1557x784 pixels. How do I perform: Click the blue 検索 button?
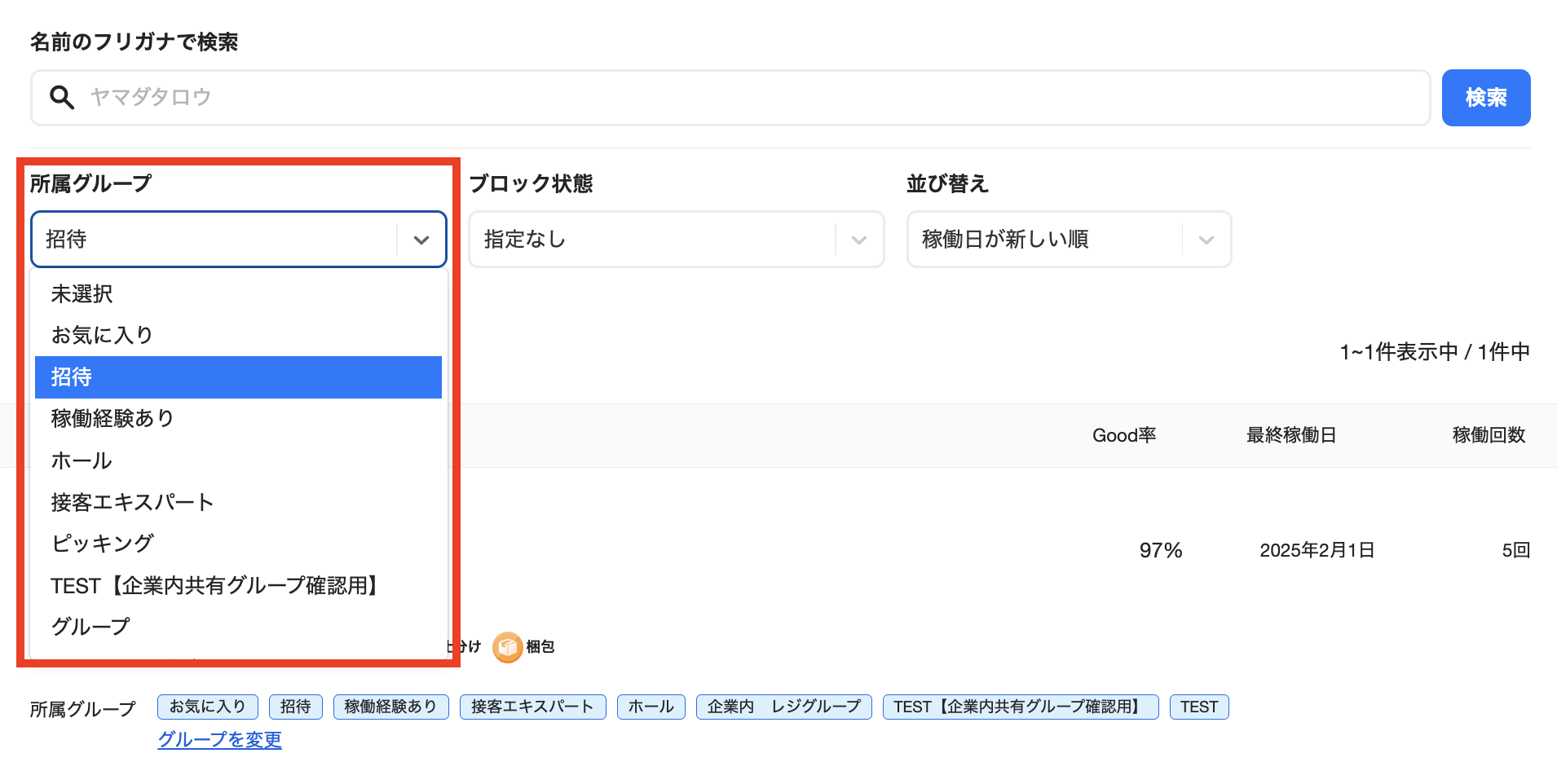tap(1485, 98)
